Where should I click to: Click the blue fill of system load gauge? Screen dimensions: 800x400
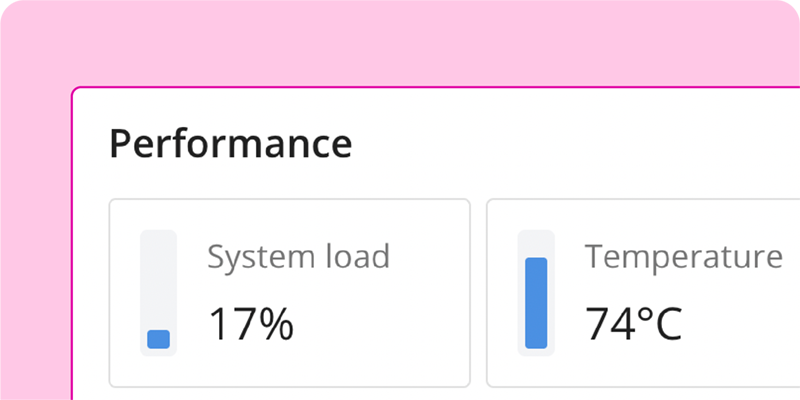pos(158,339)
